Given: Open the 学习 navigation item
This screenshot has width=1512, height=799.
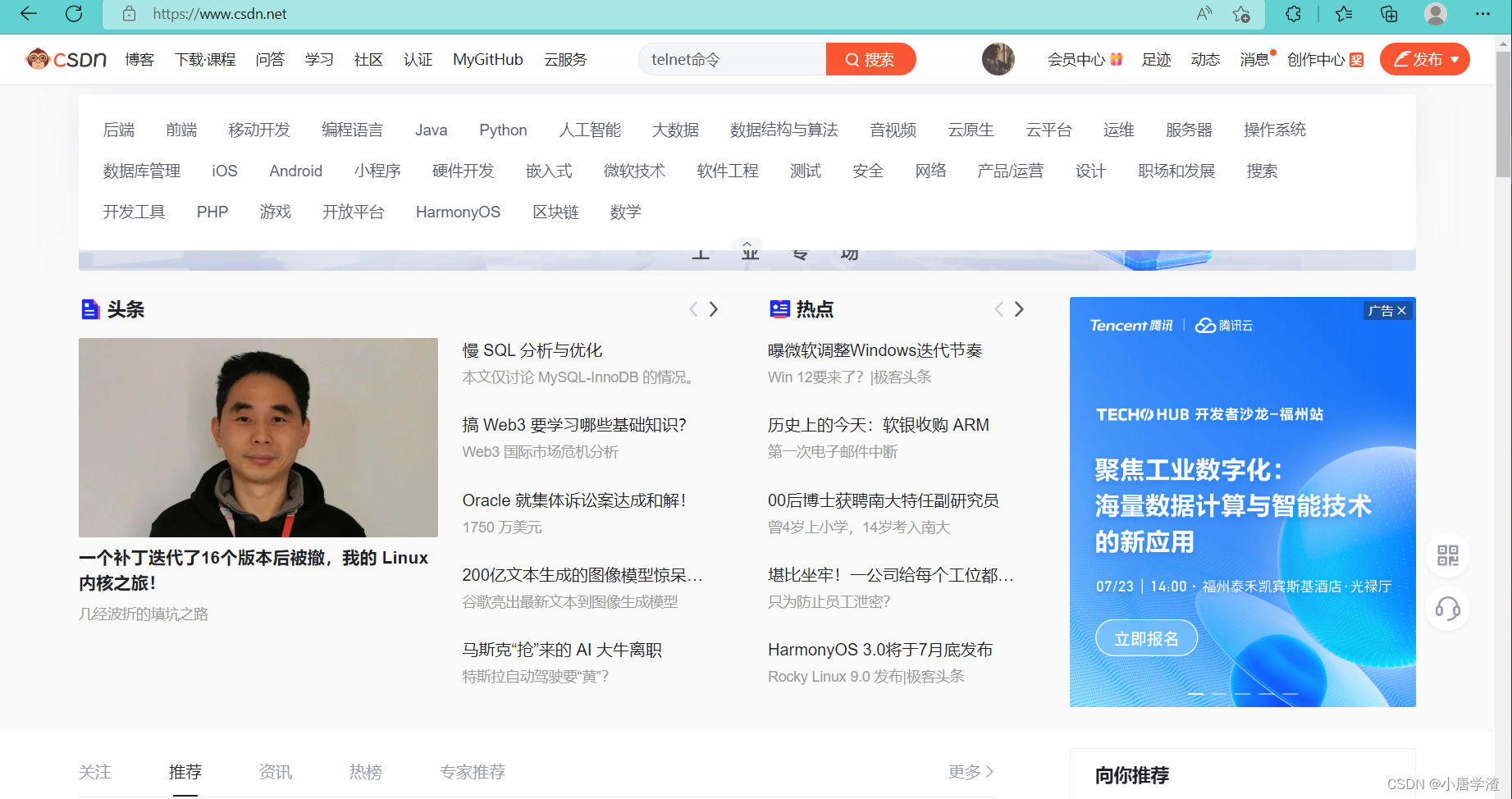Looking at the screenshot, I should click(x=319, y=59).
